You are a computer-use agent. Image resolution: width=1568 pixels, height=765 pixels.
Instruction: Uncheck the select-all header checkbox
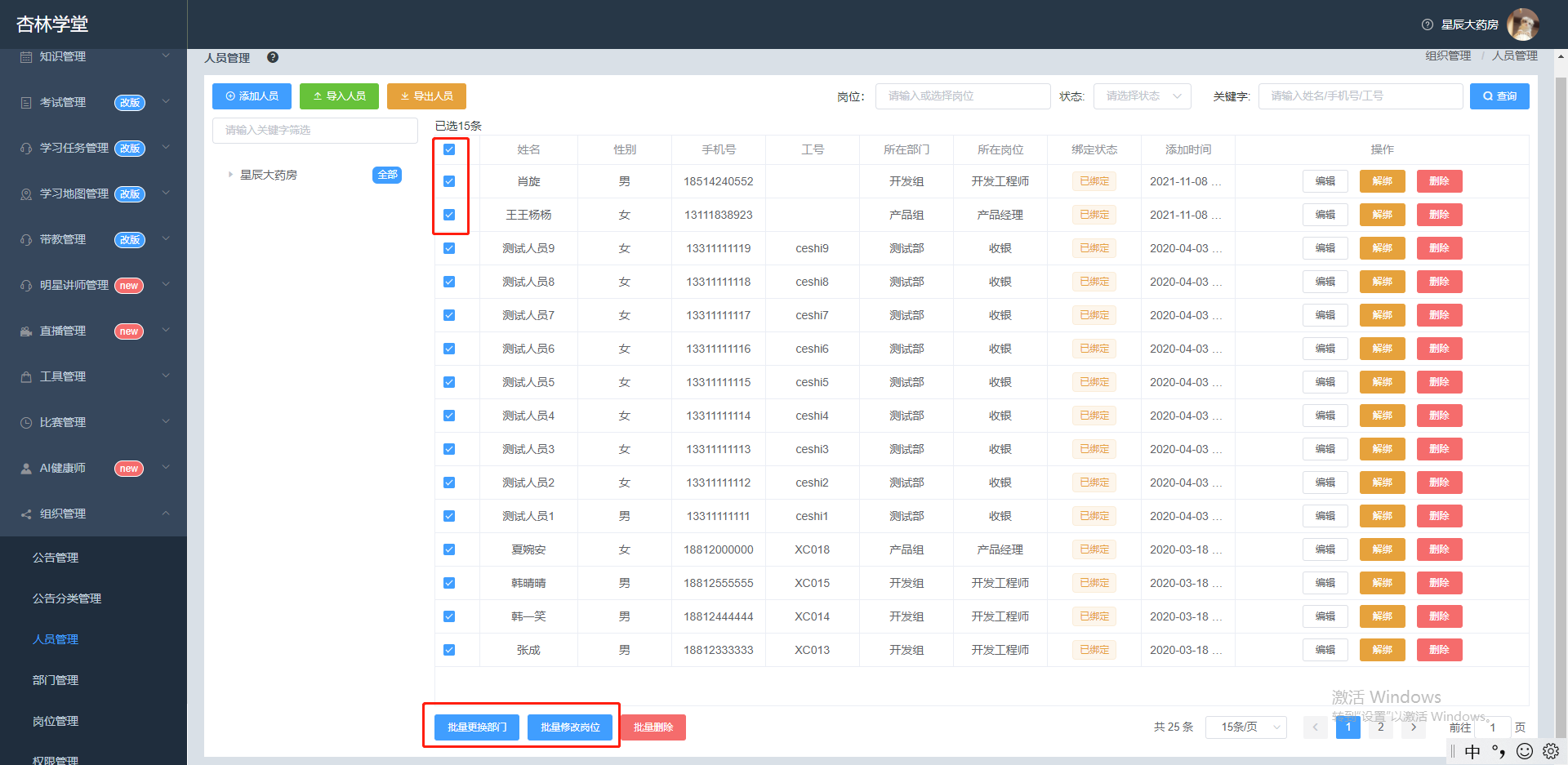pyautogui.click(x=449, y=149)
